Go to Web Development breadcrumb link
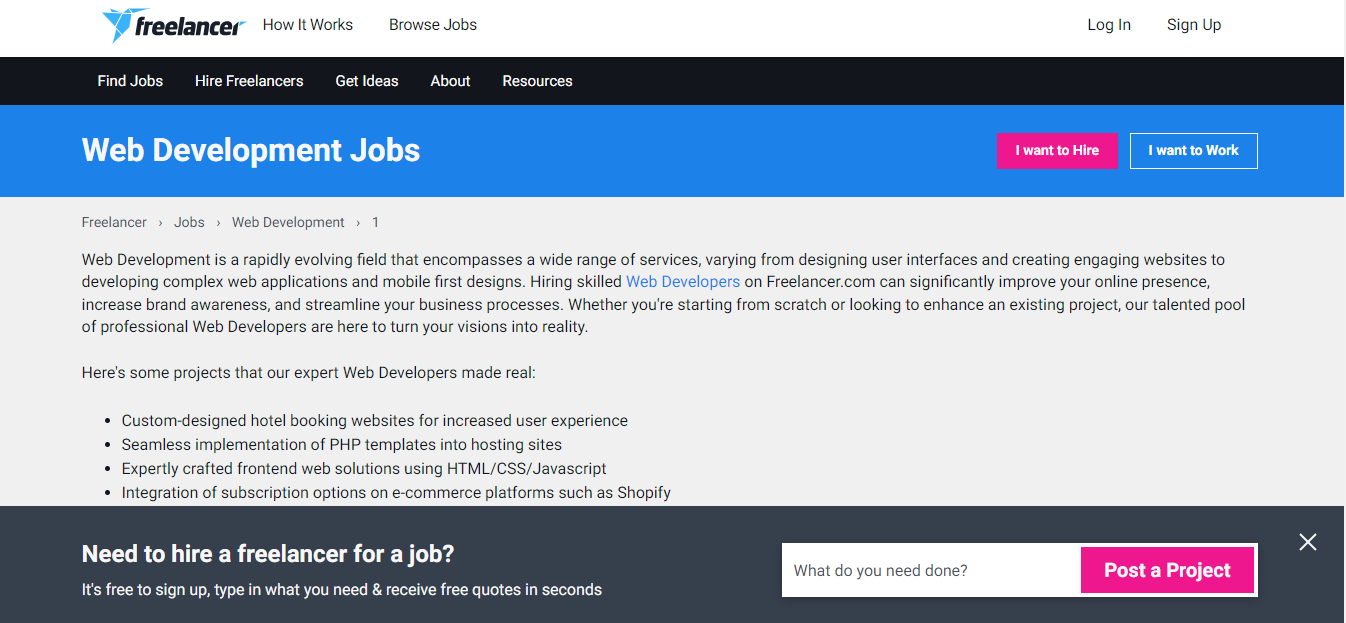Viewport: 1346px width, 623px height. click(288, 223)
